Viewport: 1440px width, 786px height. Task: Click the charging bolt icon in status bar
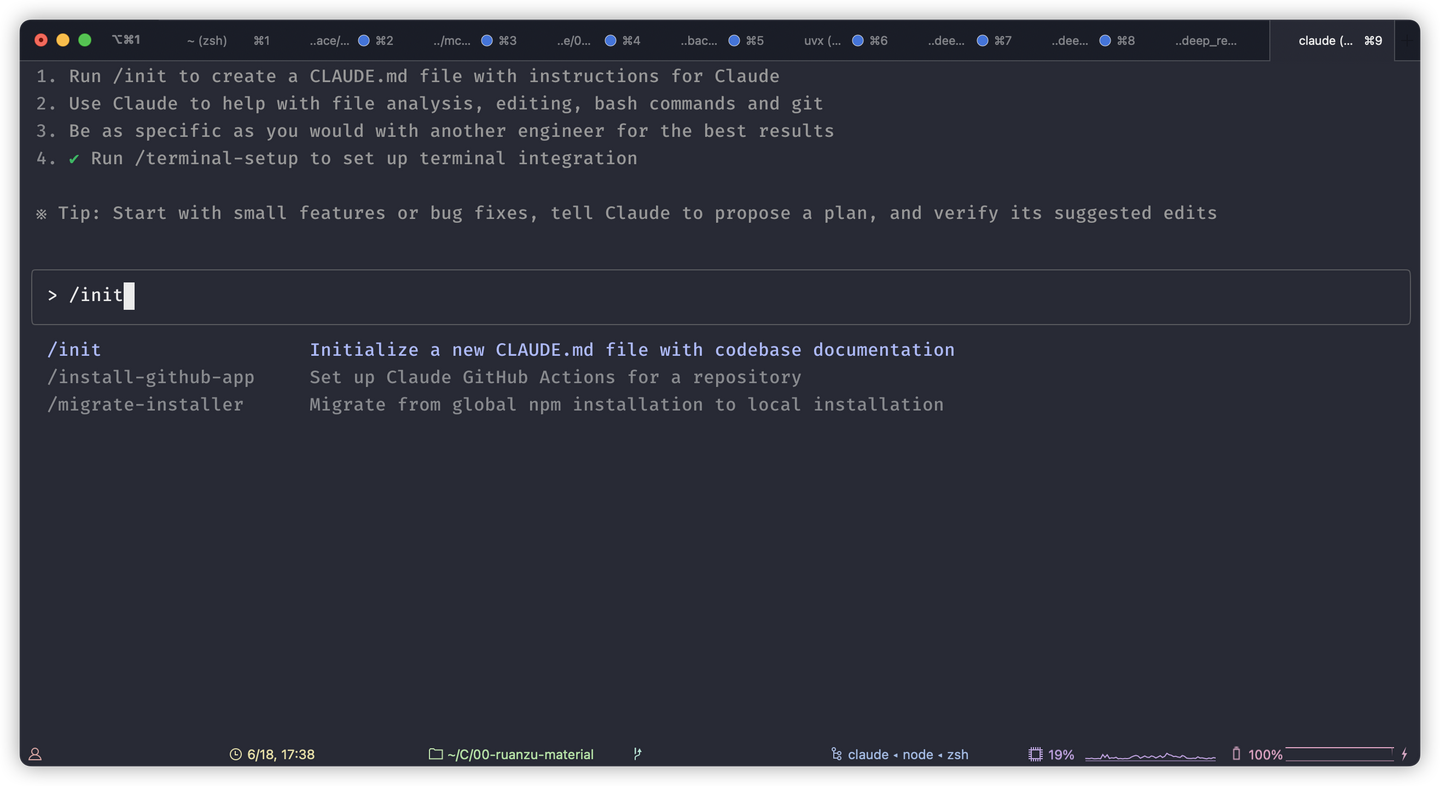1405,755
